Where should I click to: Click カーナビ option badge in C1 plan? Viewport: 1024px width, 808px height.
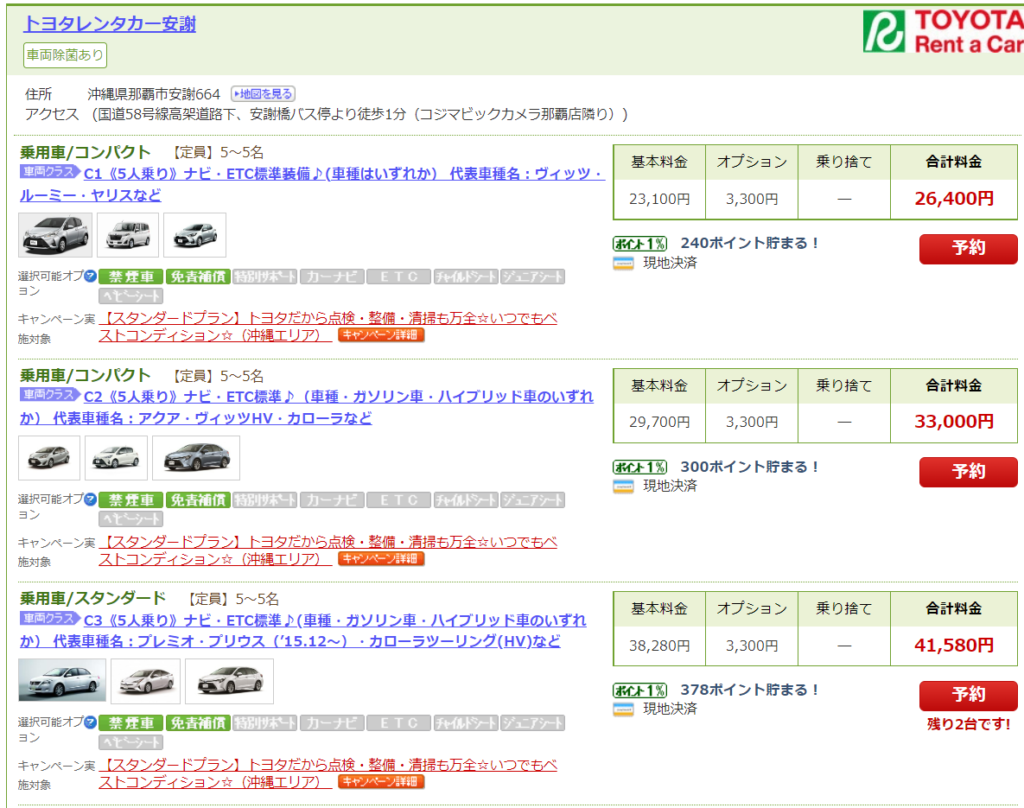pos(332,277)
